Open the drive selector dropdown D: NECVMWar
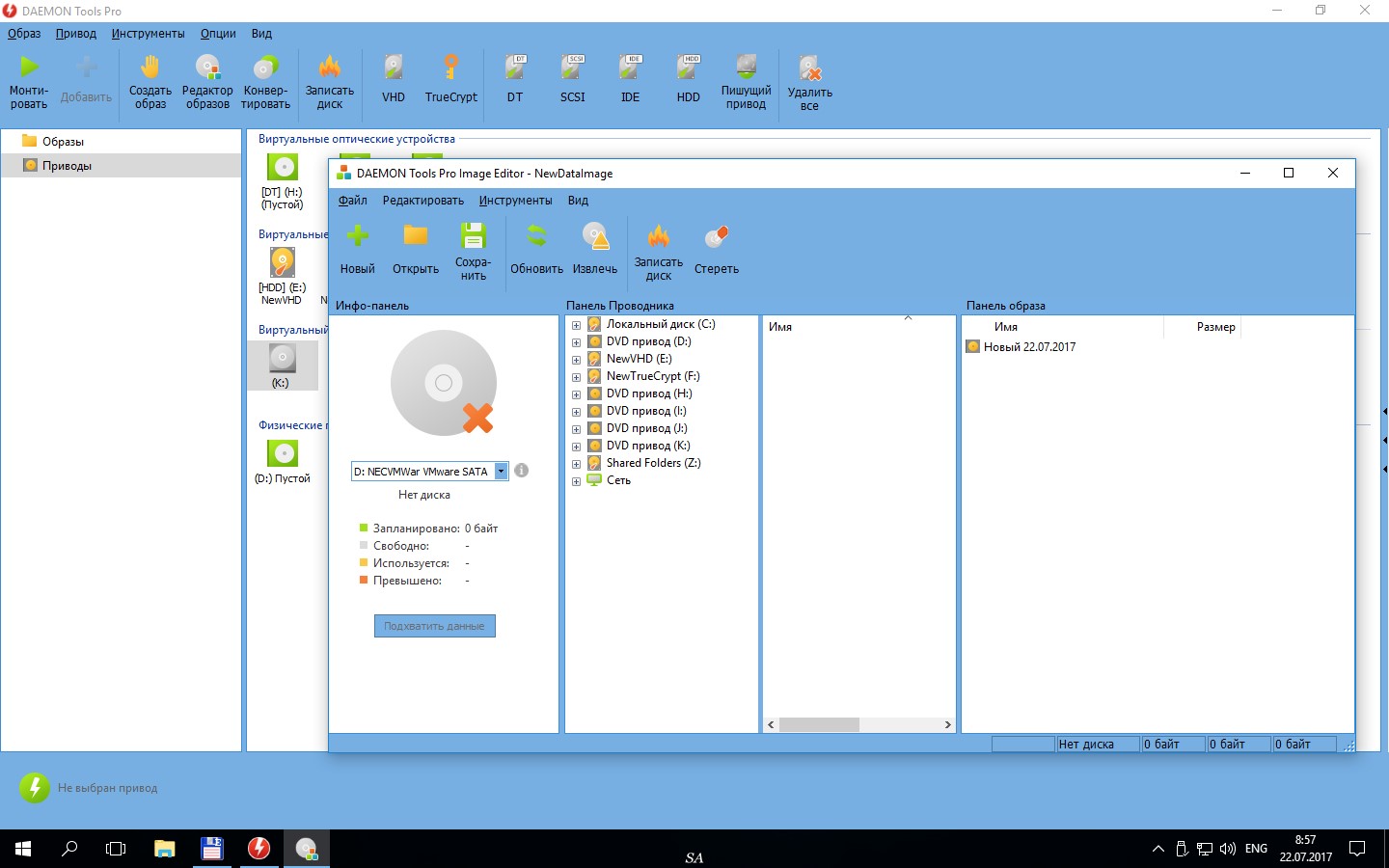Viewport: 1389px width, 868px height. click(501, 472)
